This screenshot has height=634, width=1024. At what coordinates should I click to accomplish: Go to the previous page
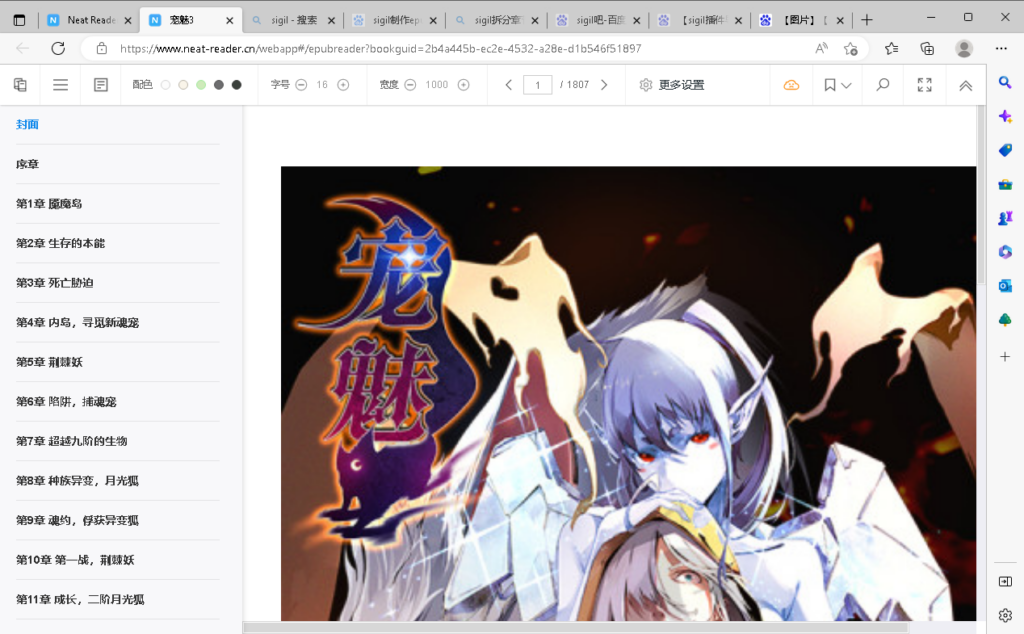[x=509, y=85]
